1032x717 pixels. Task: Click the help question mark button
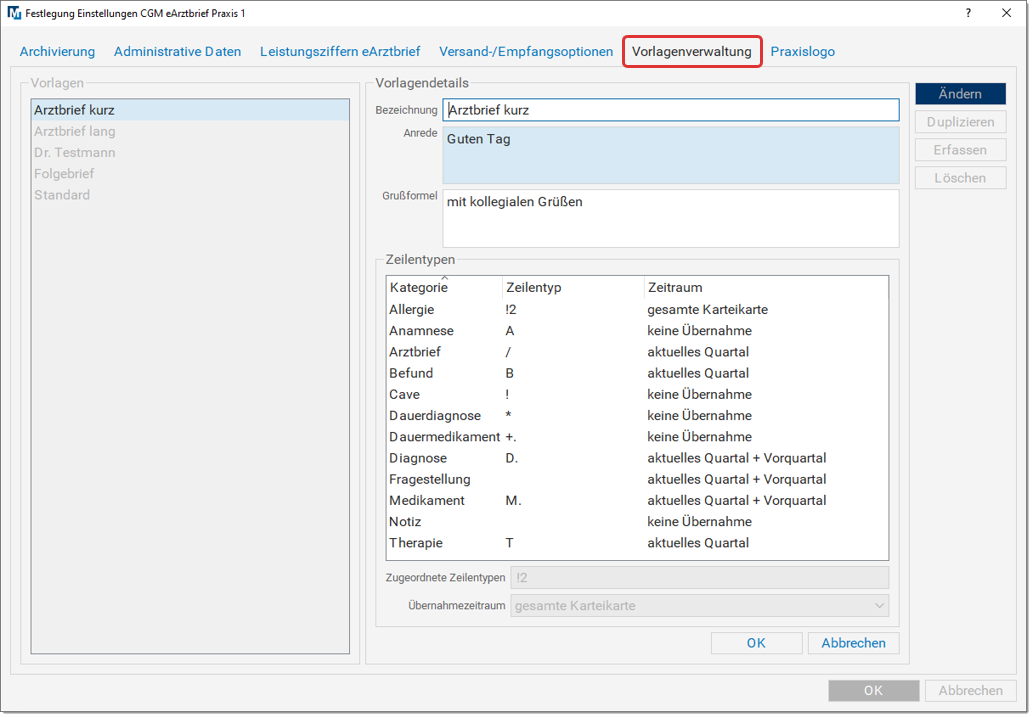(x=968, y=13)
